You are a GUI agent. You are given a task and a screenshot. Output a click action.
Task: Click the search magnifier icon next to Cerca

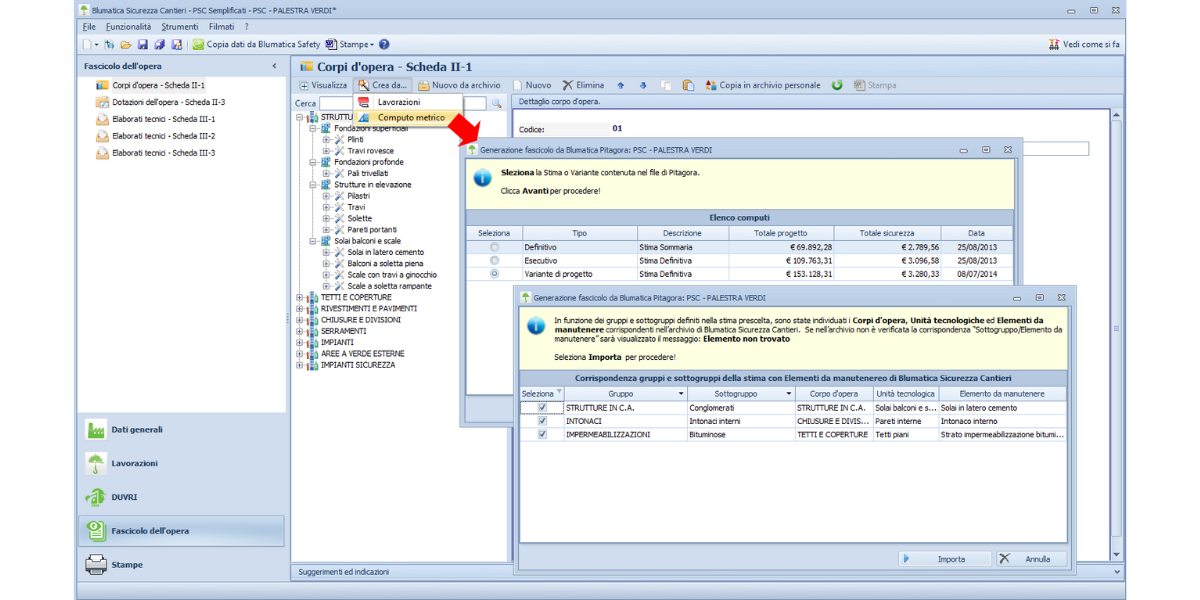click(496, 103)
